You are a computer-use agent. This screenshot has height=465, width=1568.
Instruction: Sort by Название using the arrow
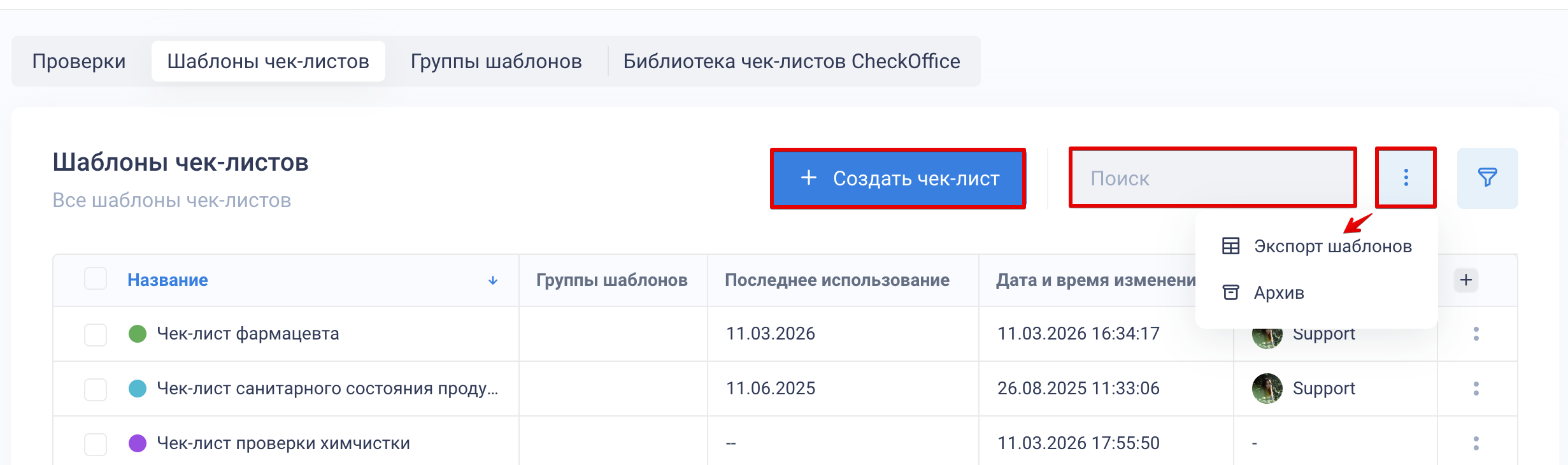tap(493, 280)
